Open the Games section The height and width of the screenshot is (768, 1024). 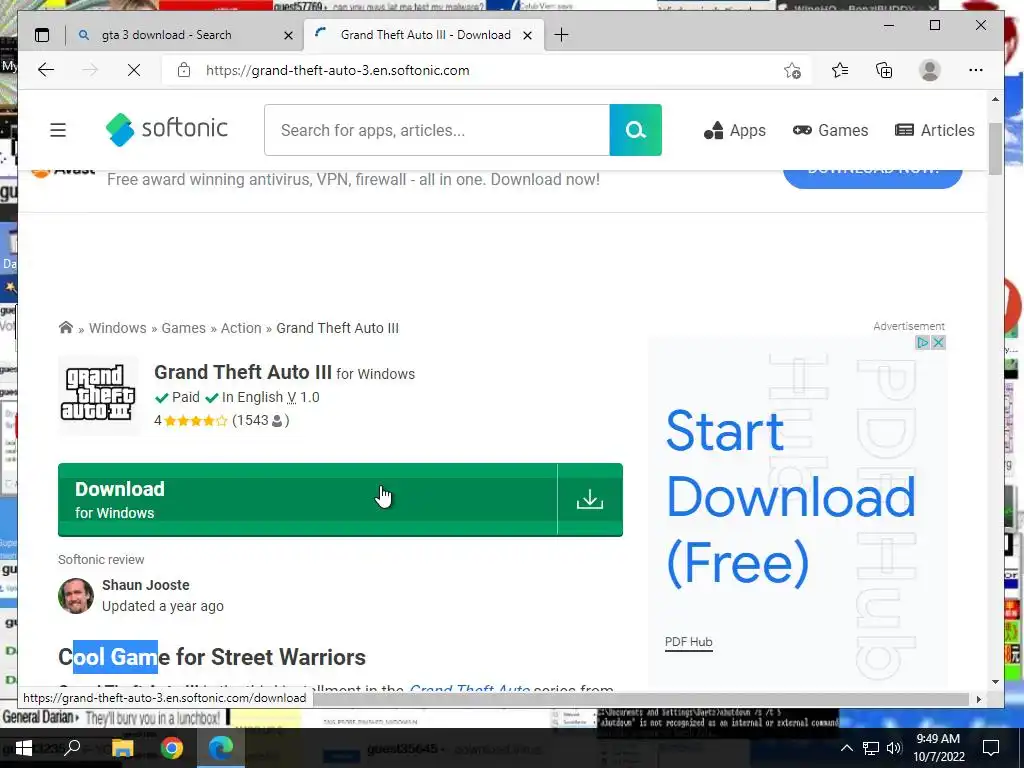click(x=830, y=131)
